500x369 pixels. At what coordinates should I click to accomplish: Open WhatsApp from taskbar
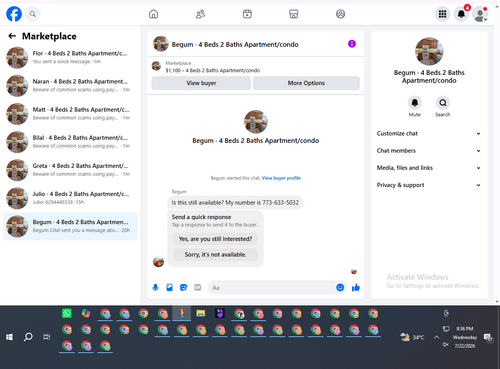click(67, 313)
